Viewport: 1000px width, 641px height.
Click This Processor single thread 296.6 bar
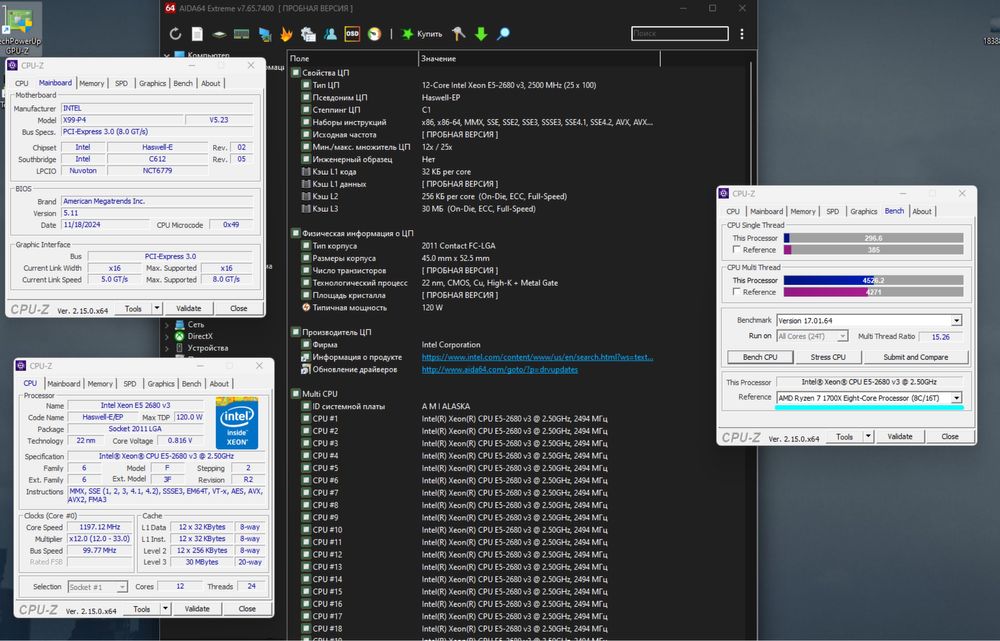coord(873,238)
